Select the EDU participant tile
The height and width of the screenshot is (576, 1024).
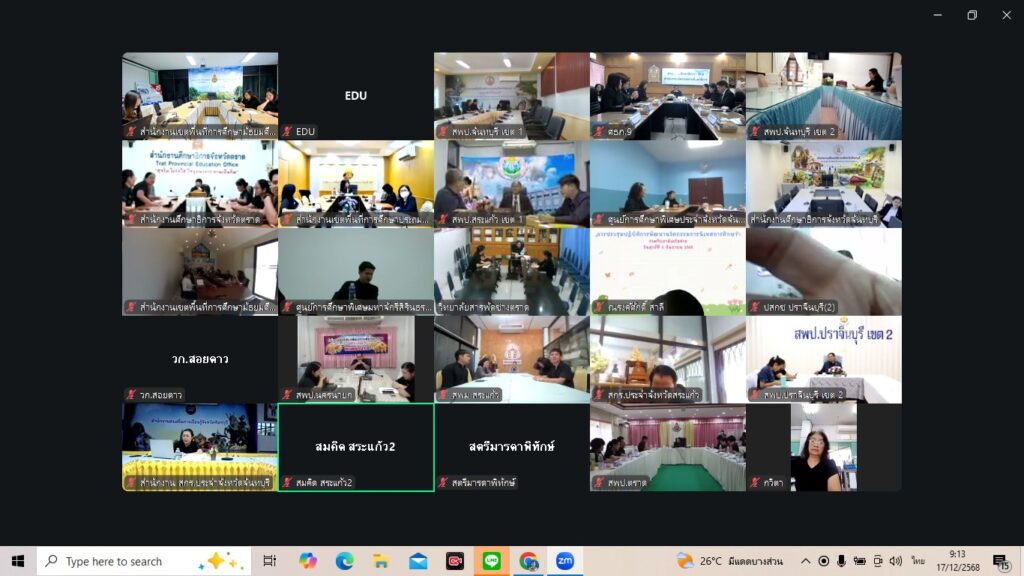tap(356, 96)
